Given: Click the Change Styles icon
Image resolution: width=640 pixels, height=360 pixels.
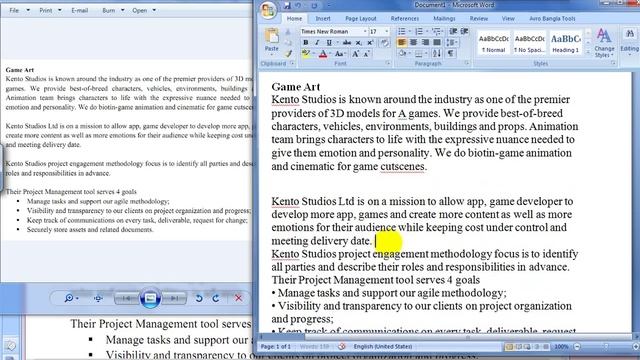Looking at the screenshot, I should [x=604, y=43].
